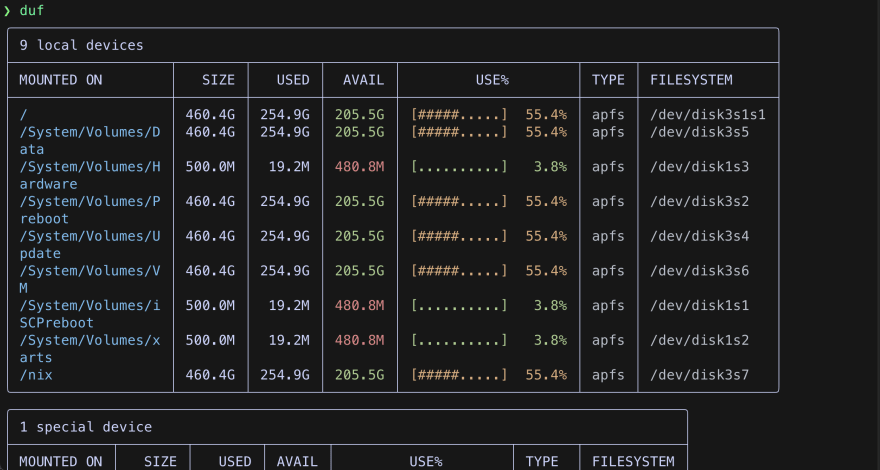Screen dimensions: 880x470
Task: Click the '9 local devices' table title
Action: [81, 45]
